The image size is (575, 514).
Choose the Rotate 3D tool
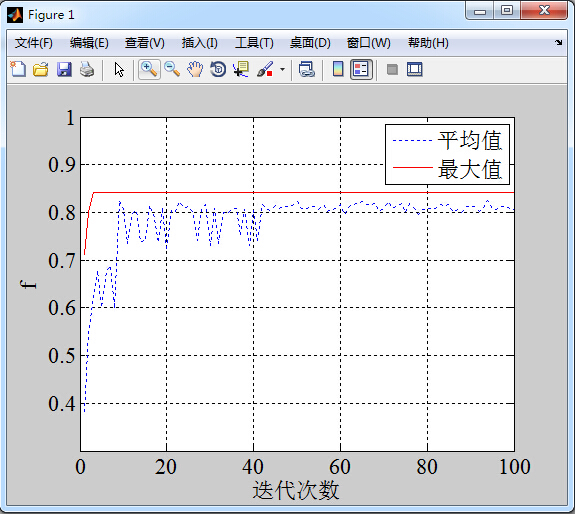click(x=218, y=69)
